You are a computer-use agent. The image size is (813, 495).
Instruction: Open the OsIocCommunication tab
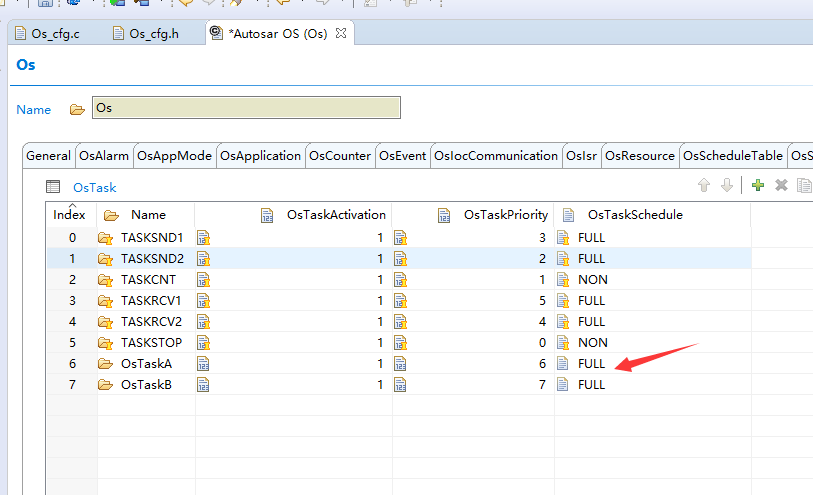[496, 156]
